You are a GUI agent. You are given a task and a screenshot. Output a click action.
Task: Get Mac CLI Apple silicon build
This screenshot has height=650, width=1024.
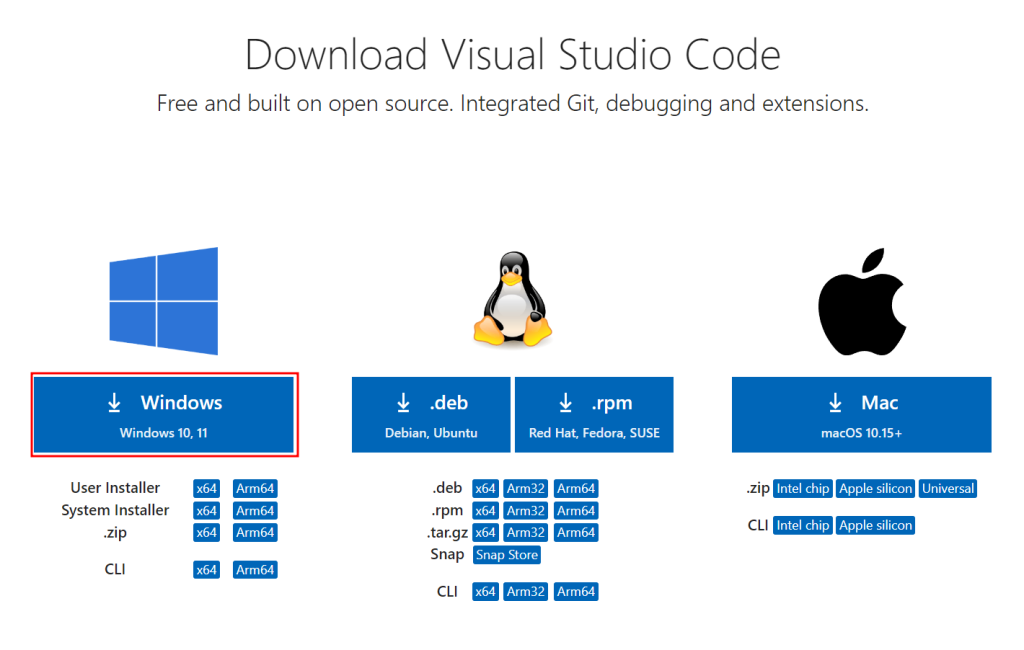coord(876,525)
